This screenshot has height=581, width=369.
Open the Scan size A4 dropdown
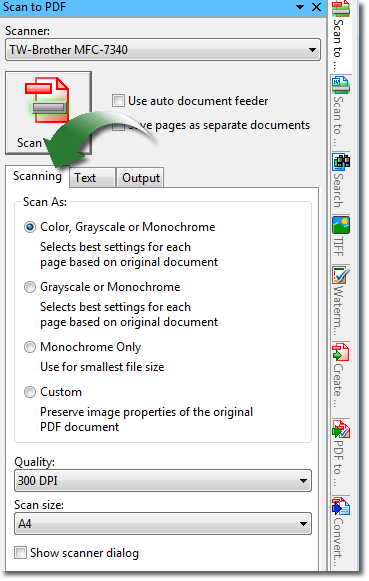163,524
